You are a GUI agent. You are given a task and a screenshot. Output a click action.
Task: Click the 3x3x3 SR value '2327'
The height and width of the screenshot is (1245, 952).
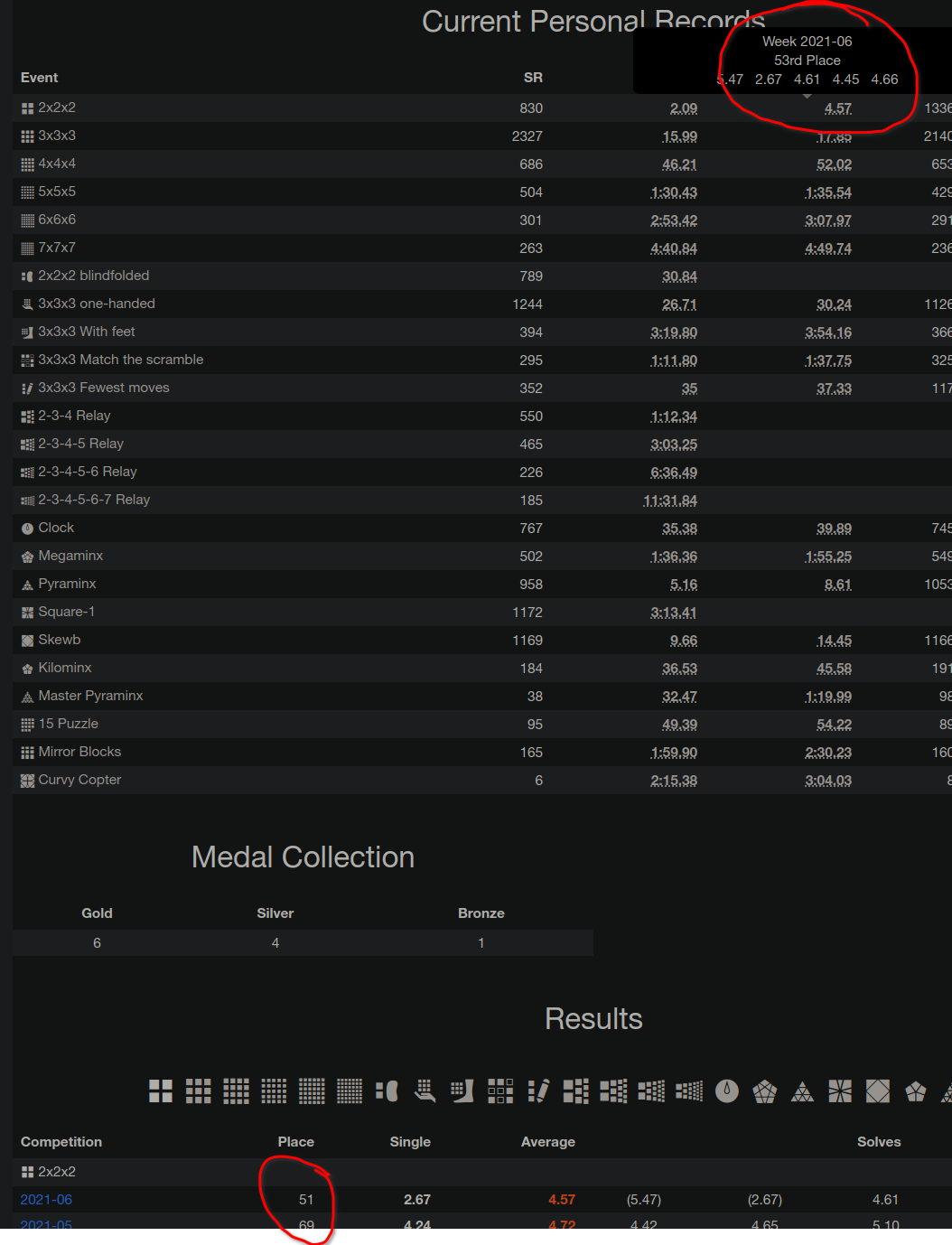[x=527, y=136]
